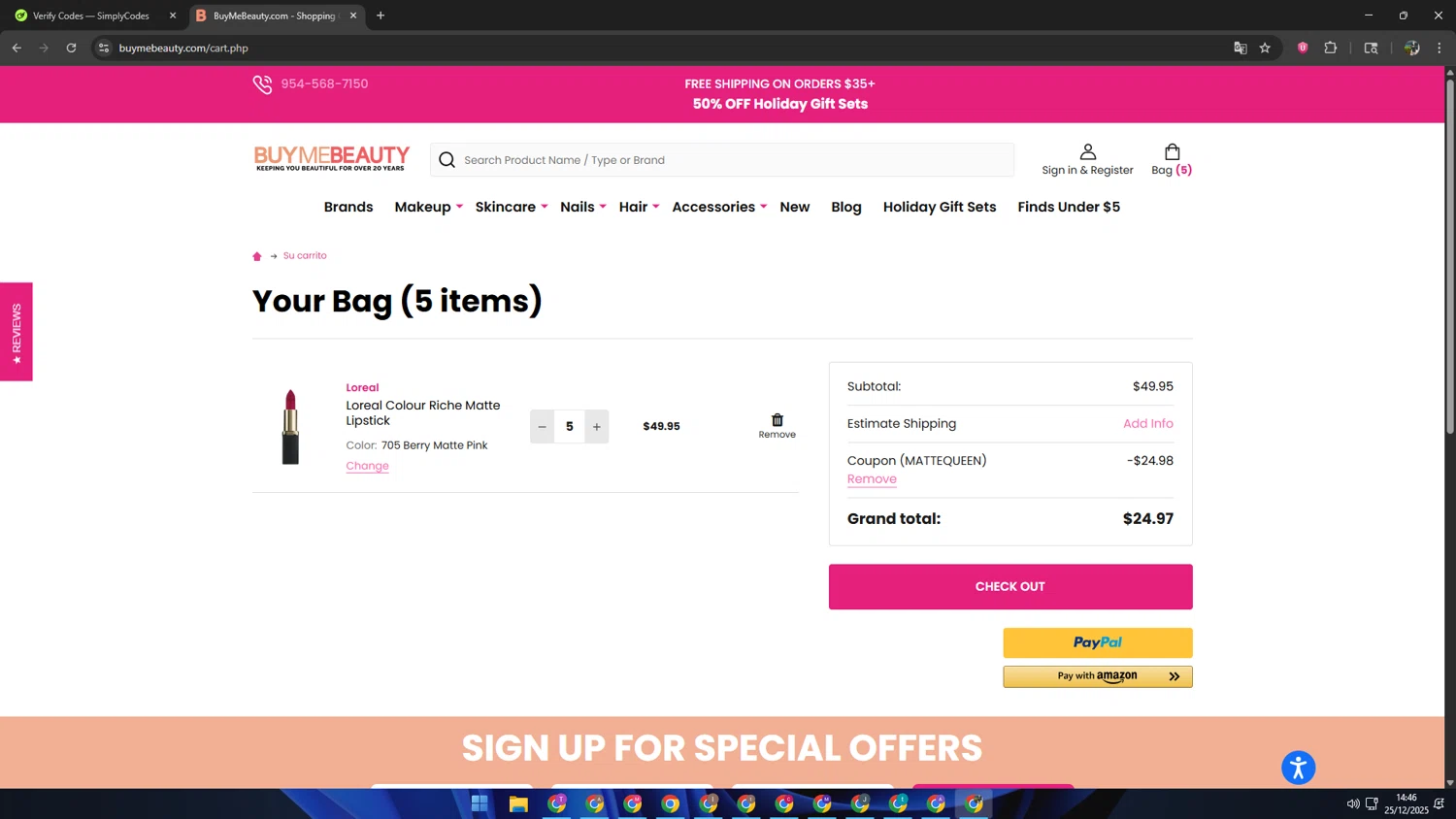Click the 954-568-7150 phone number
The image size is (1456, 819).
[x=324, y=84]
